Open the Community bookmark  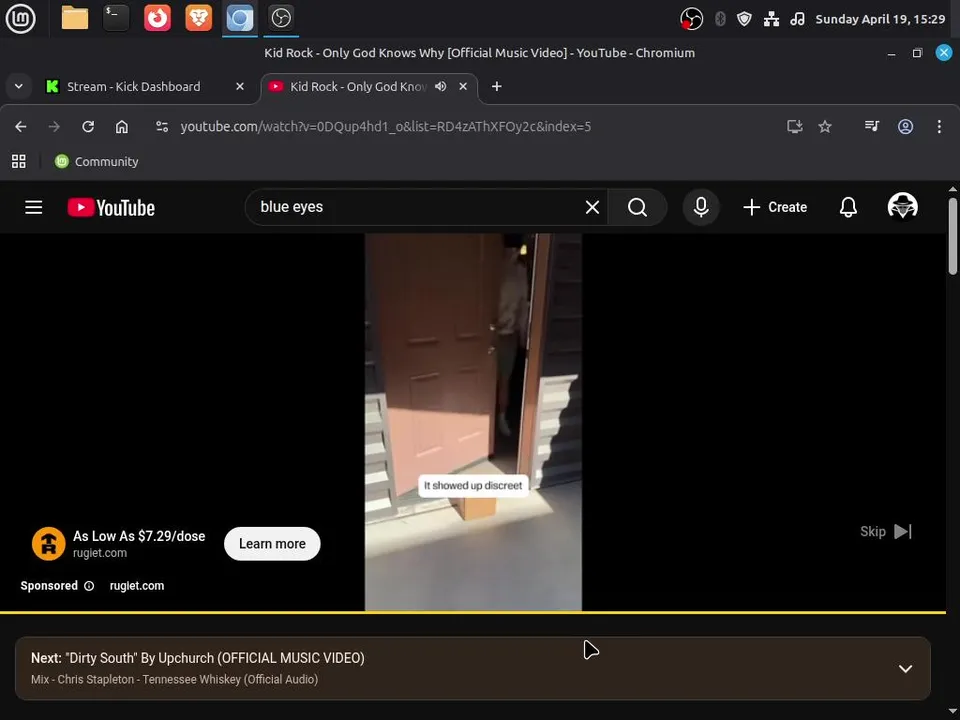coord(97,162)
